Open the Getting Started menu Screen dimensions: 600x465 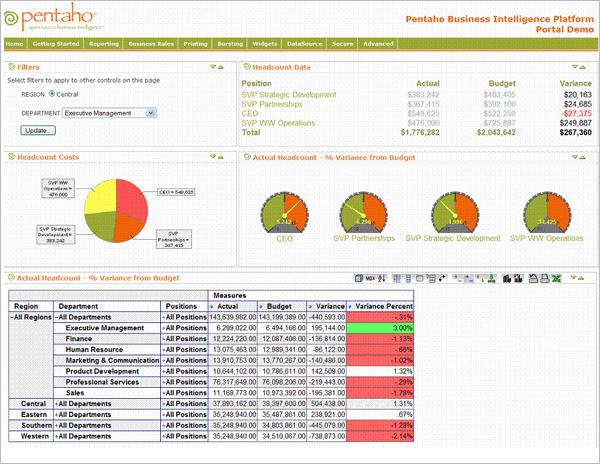tap(56, 44)
